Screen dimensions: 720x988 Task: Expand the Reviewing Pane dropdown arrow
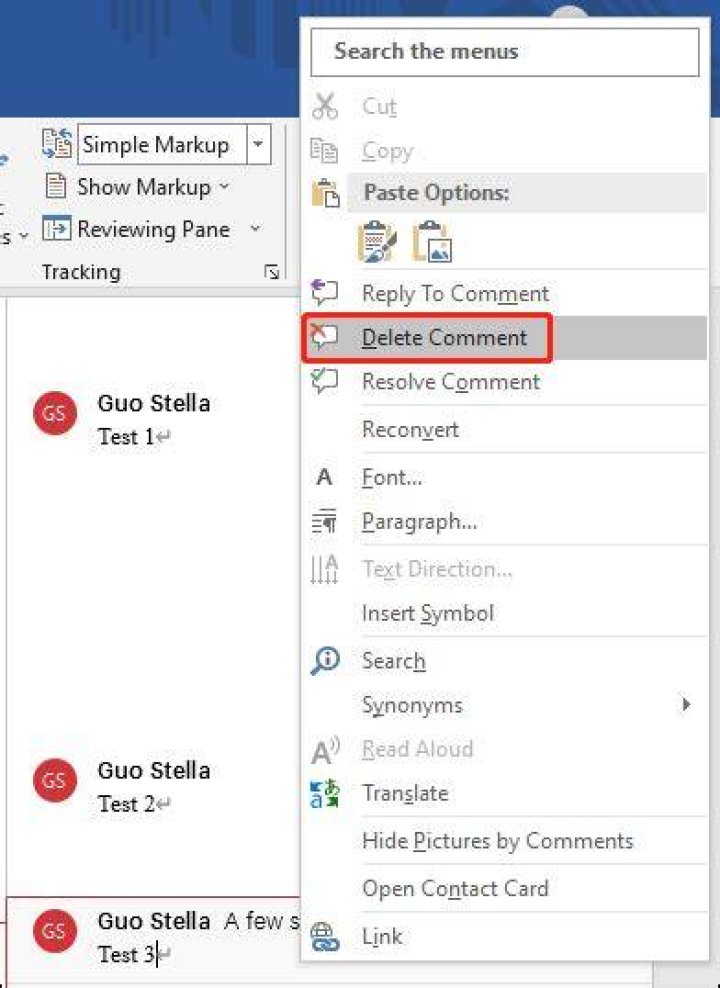point(255,229)
